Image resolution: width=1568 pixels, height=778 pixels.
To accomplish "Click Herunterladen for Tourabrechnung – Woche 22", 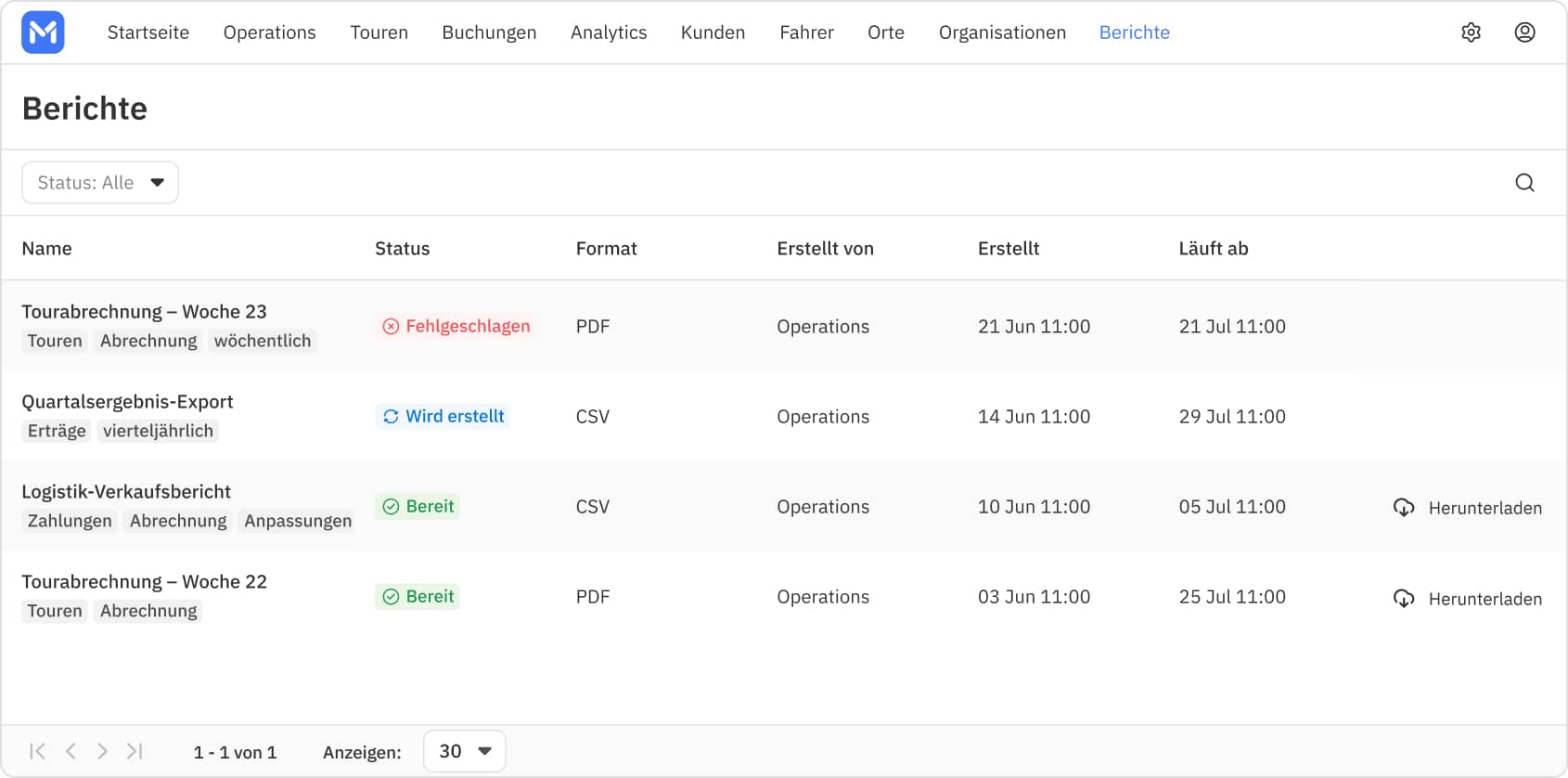I will (1484, 599).
